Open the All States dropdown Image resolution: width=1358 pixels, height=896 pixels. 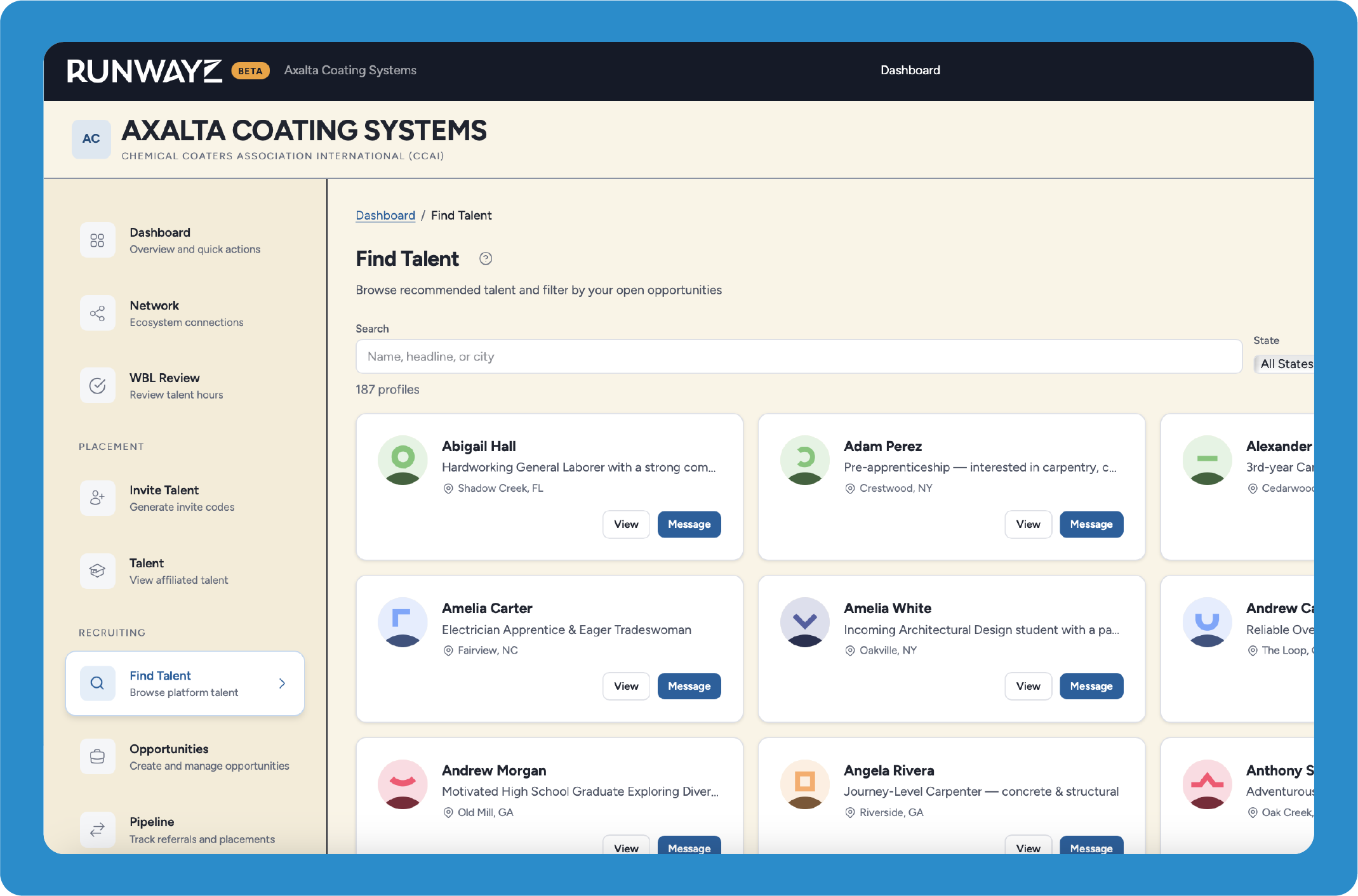(x=1284, y=364)
